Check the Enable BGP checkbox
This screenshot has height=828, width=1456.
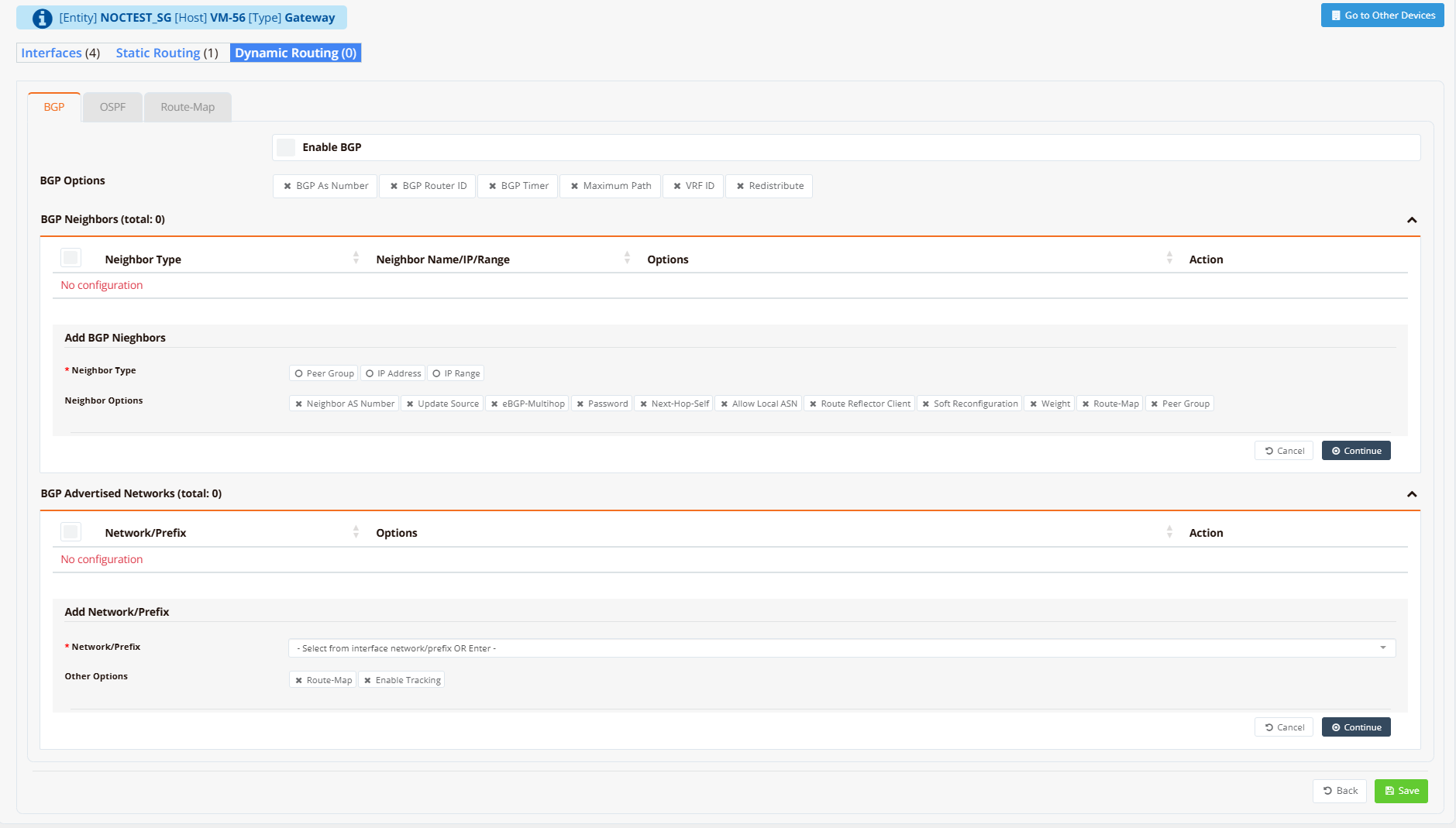click(286, 147)
